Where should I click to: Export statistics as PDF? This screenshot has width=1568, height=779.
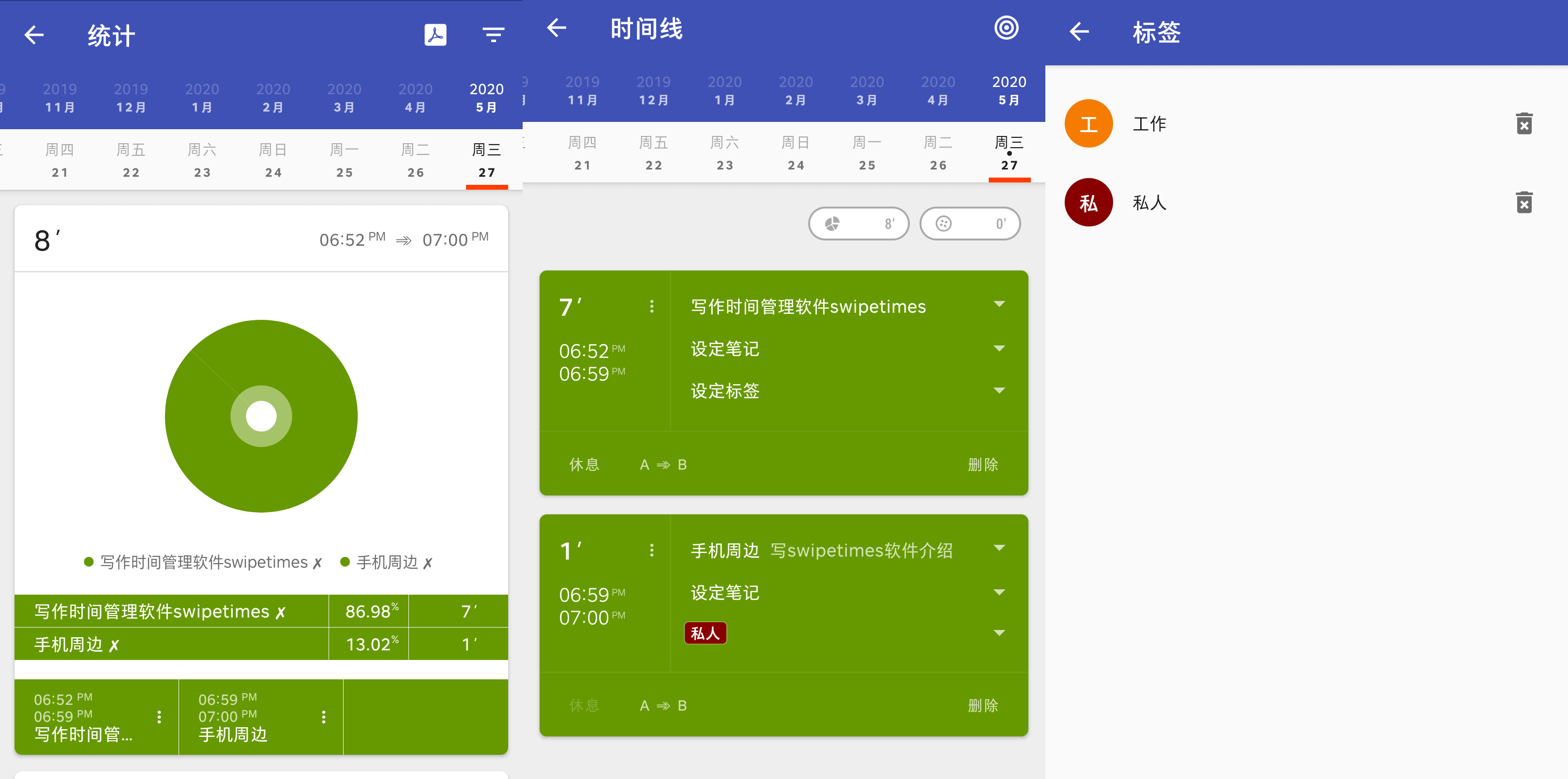click(x=435, y=35)
